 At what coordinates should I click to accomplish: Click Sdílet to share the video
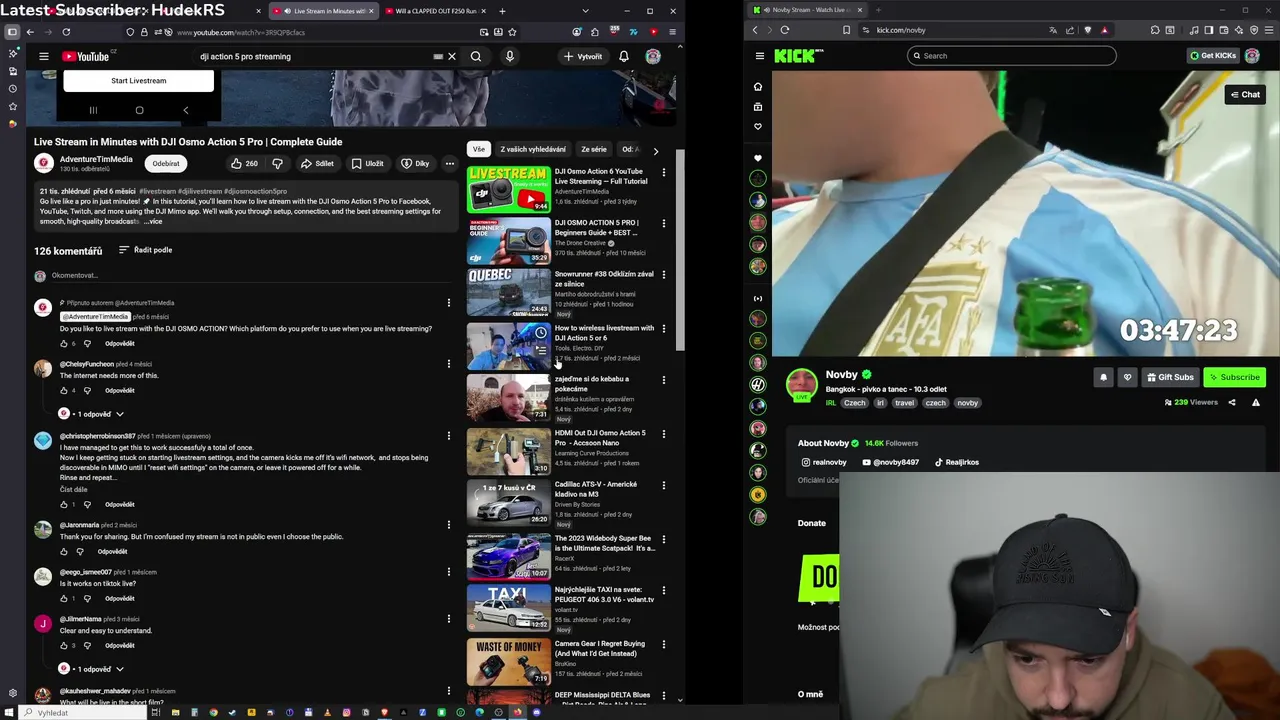317,163
